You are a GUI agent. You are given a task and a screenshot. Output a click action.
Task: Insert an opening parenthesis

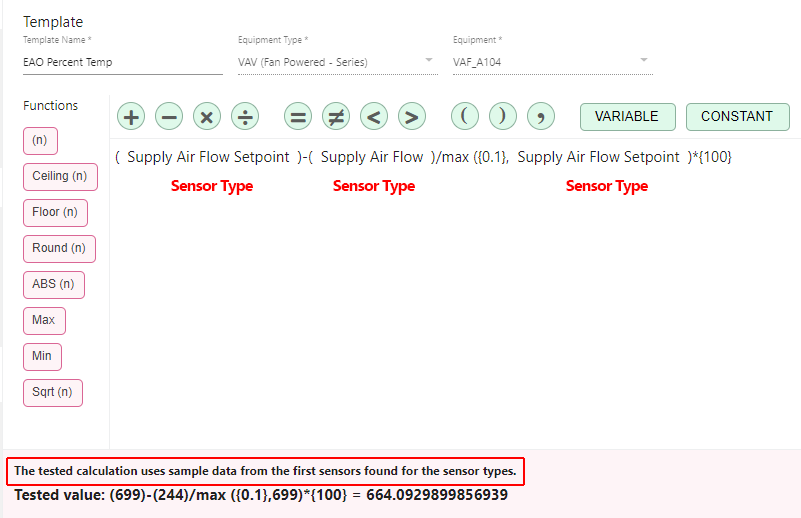click(464, 116)
